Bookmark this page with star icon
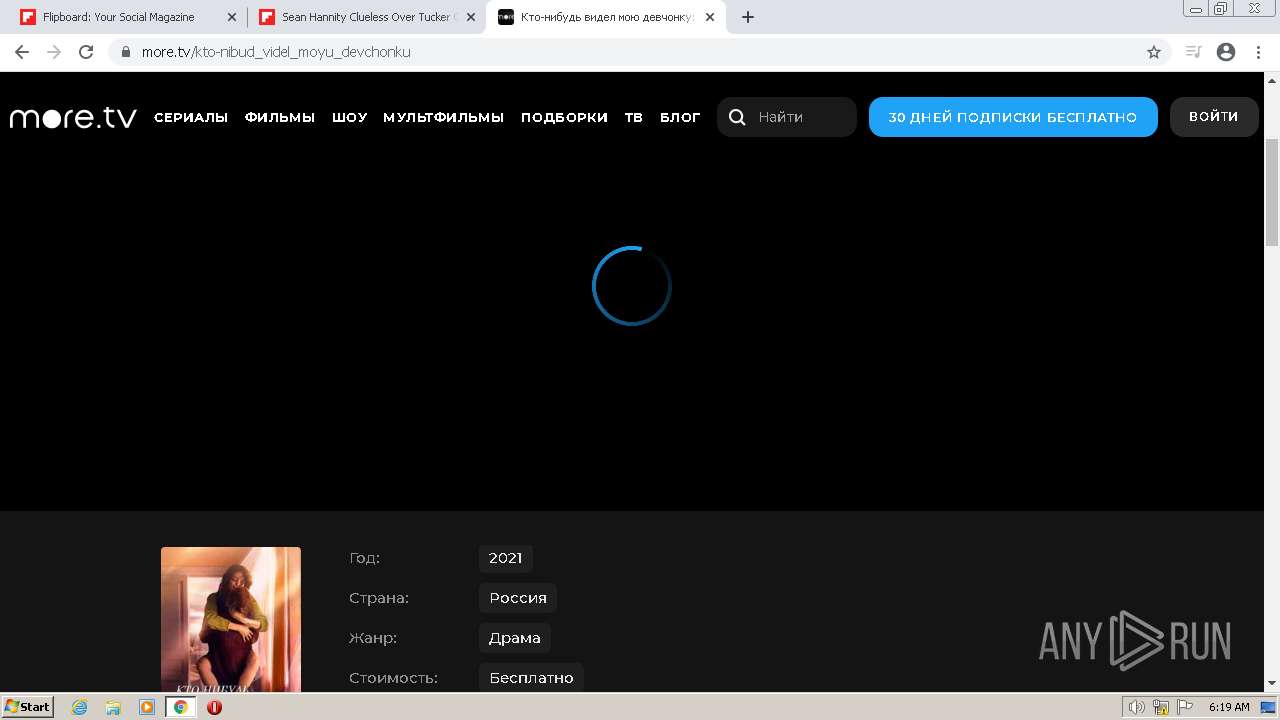Image resolution: width=1280 pixels, height=720 pixels. (x=1154, y=52)
